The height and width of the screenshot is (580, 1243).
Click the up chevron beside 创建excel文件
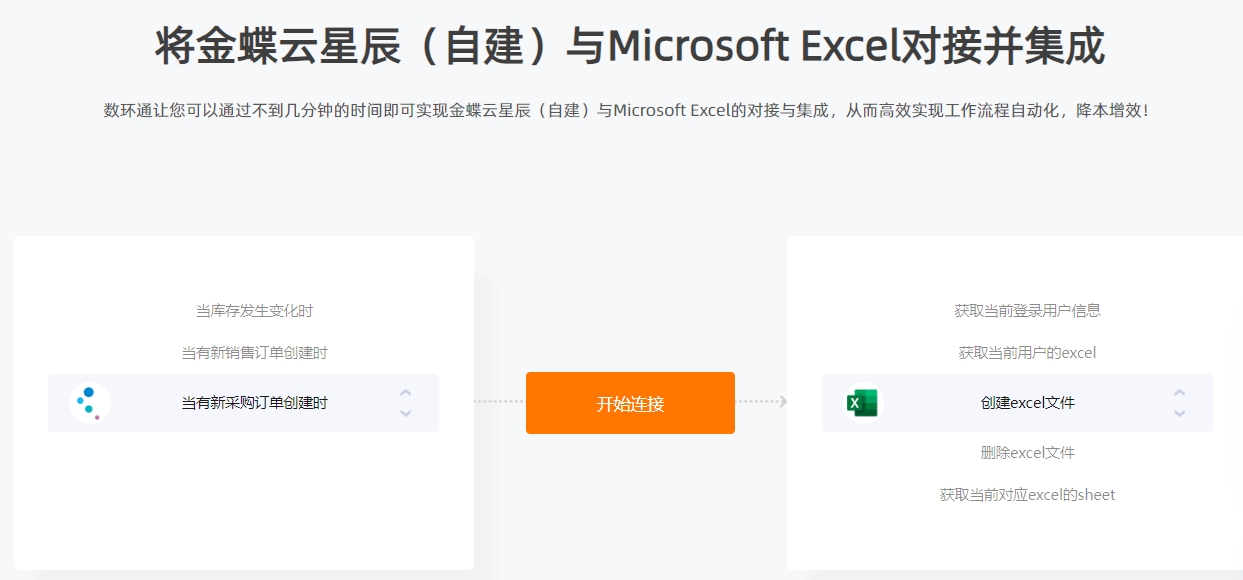1180,393
